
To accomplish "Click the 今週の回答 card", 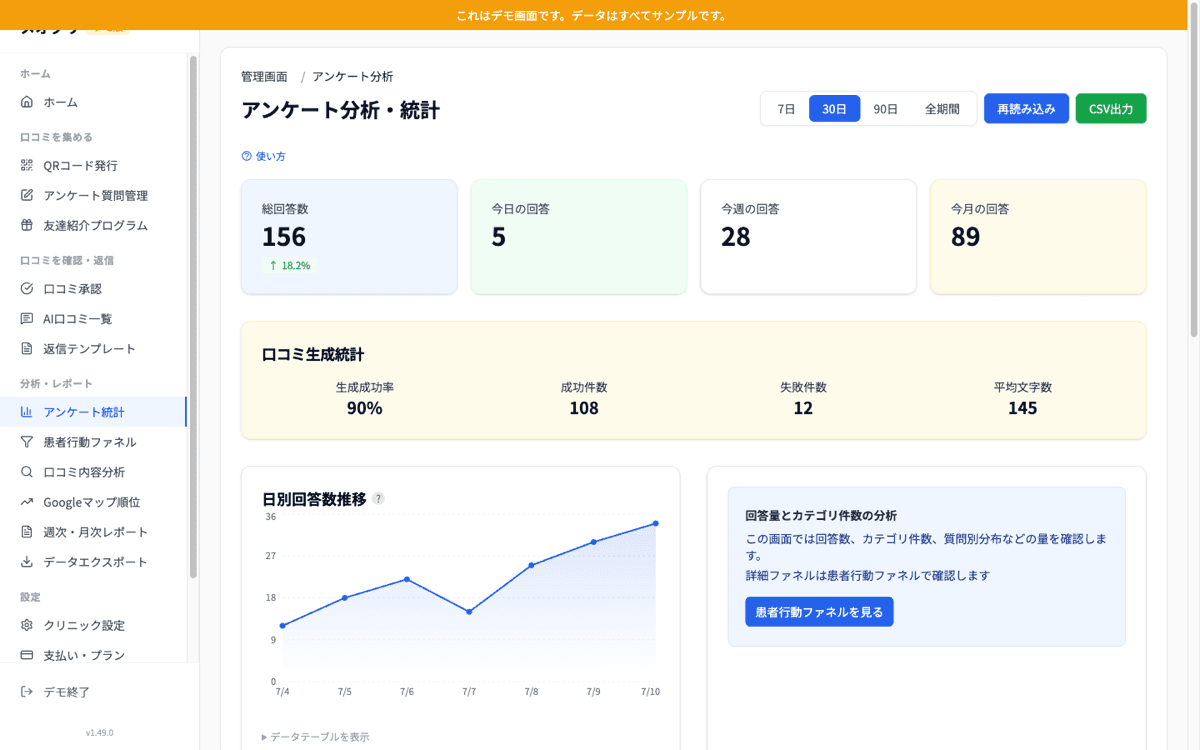I will click(808, 237).
